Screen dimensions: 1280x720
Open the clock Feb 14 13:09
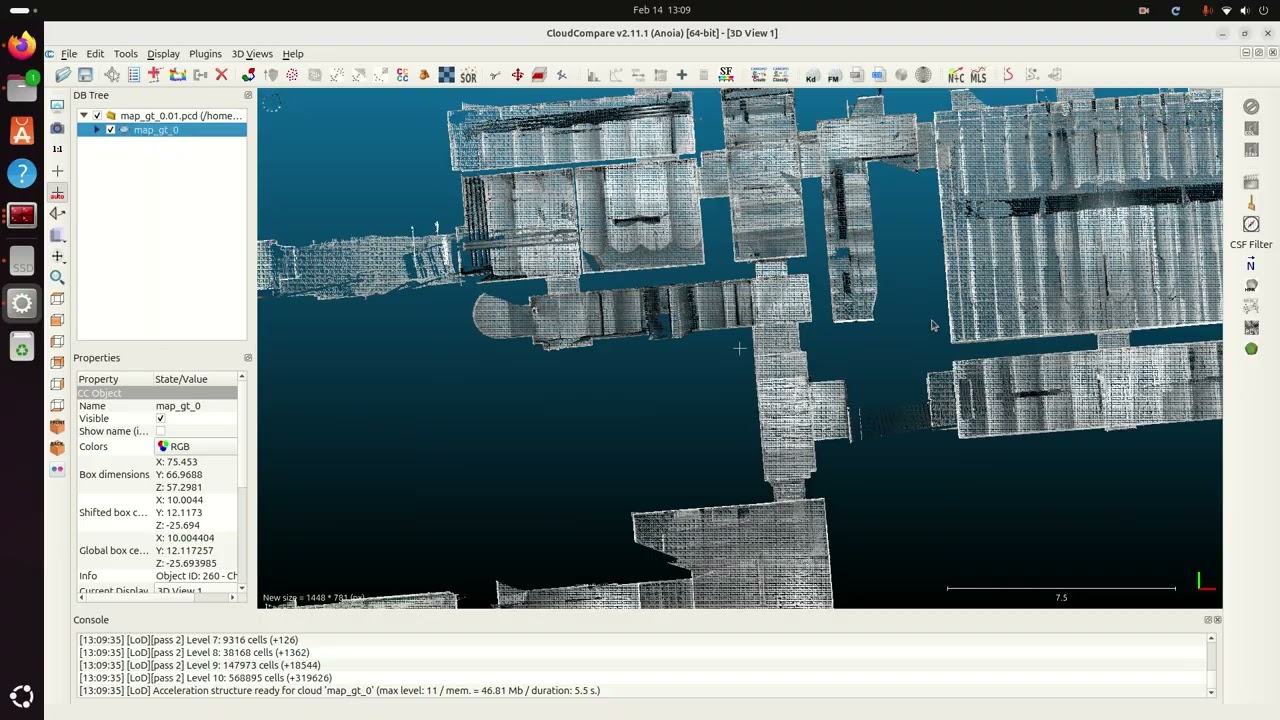click(x=662, y=10)
